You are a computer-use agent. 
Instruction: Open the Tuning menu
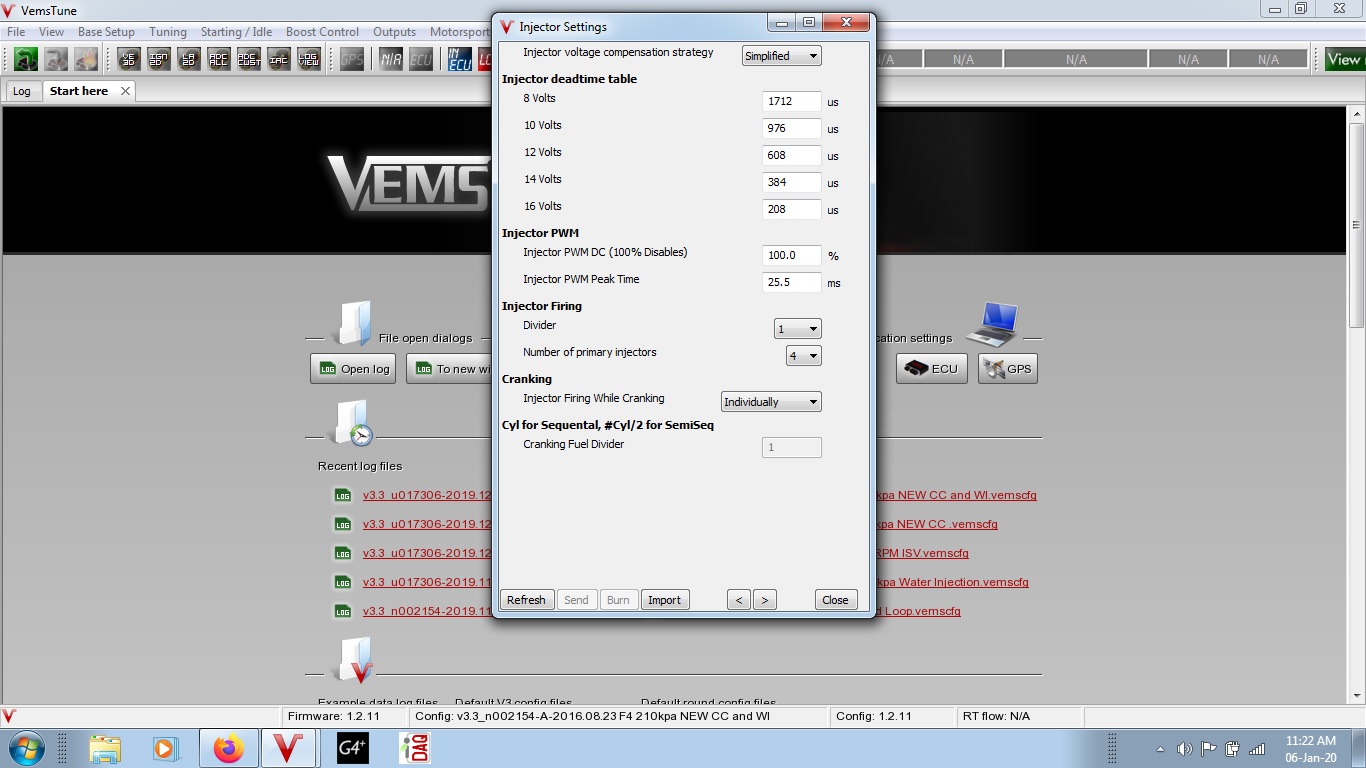[x=167, y=31]
